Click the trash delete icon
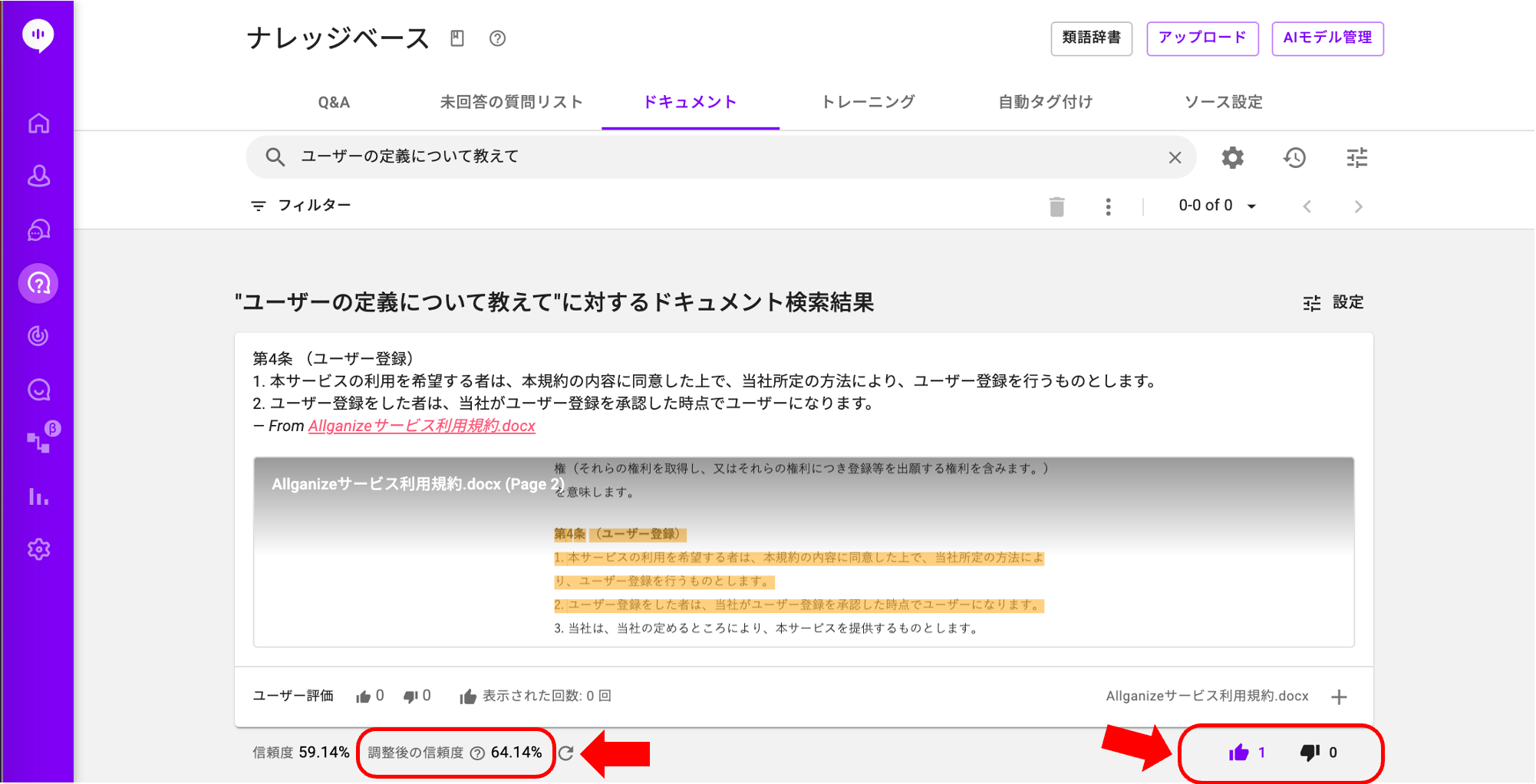 [1056, 206]
